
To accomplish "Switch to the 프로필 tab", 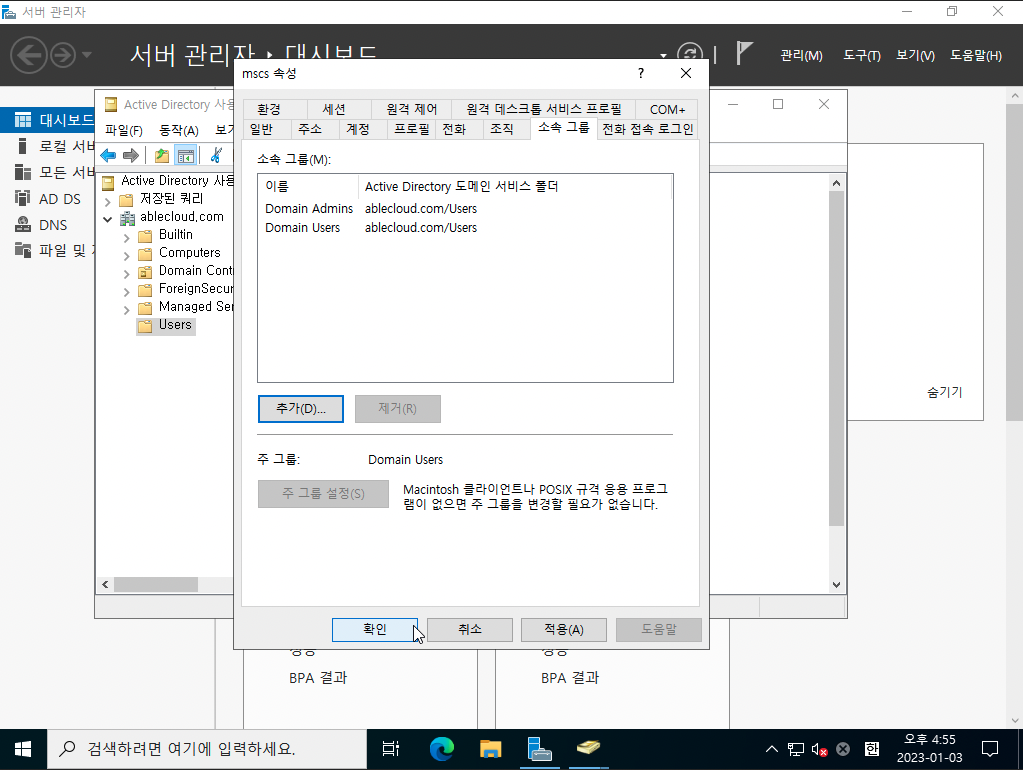I will coord(411,129).
